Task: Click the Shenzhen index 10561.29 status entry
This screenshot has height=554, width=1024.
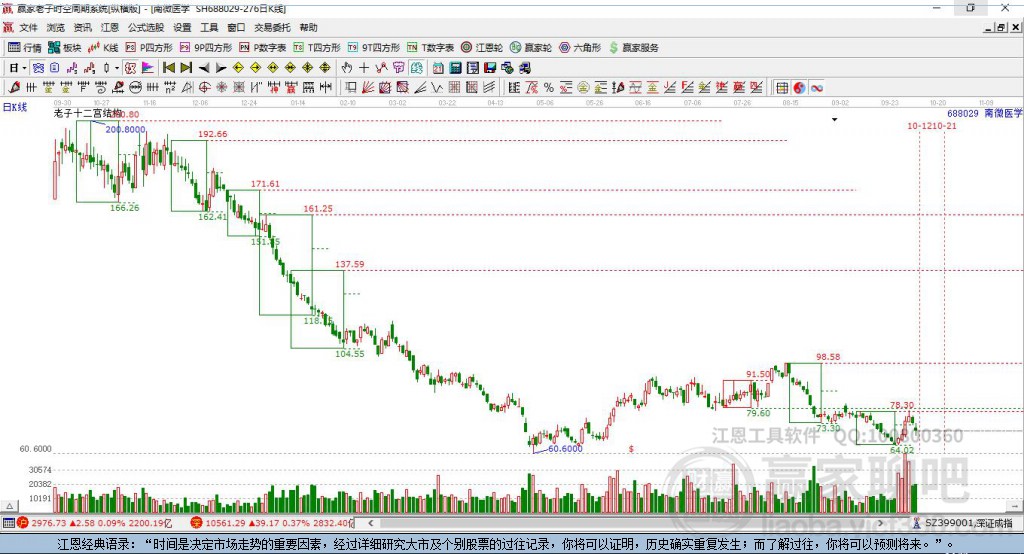Action: tap(272, 523)
